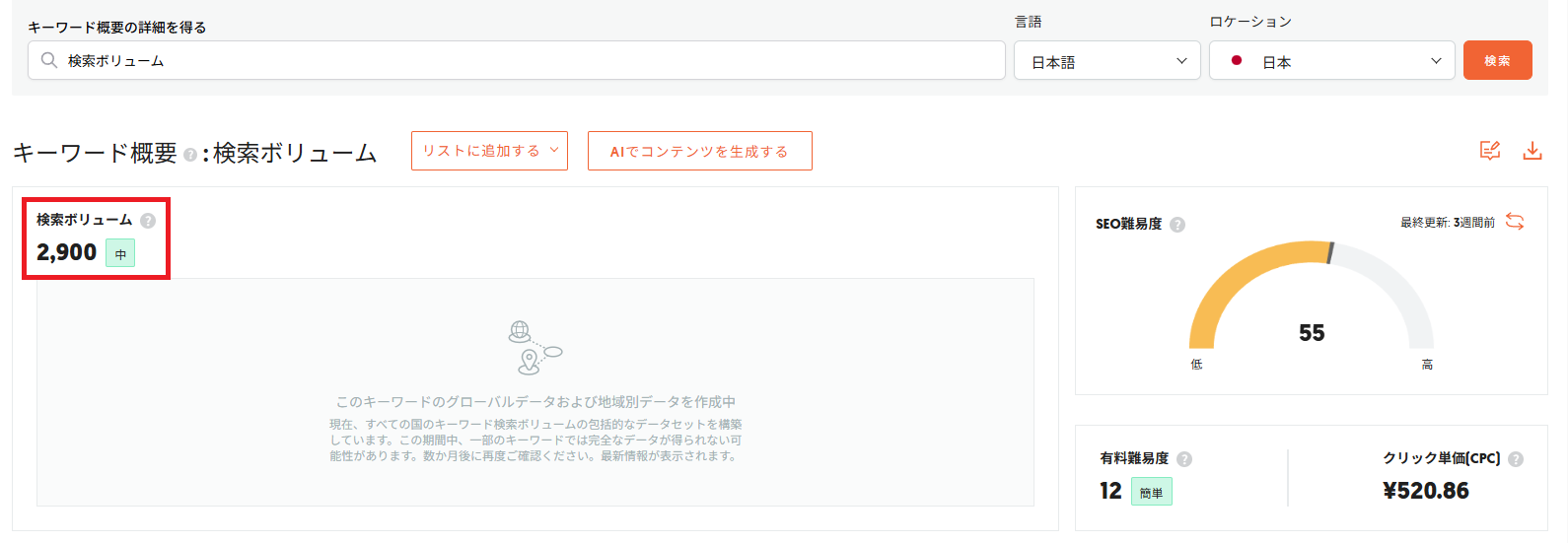Click the 低 label under the gauge
Screen dimensions: 1568x543
[x=1196, y=365]
